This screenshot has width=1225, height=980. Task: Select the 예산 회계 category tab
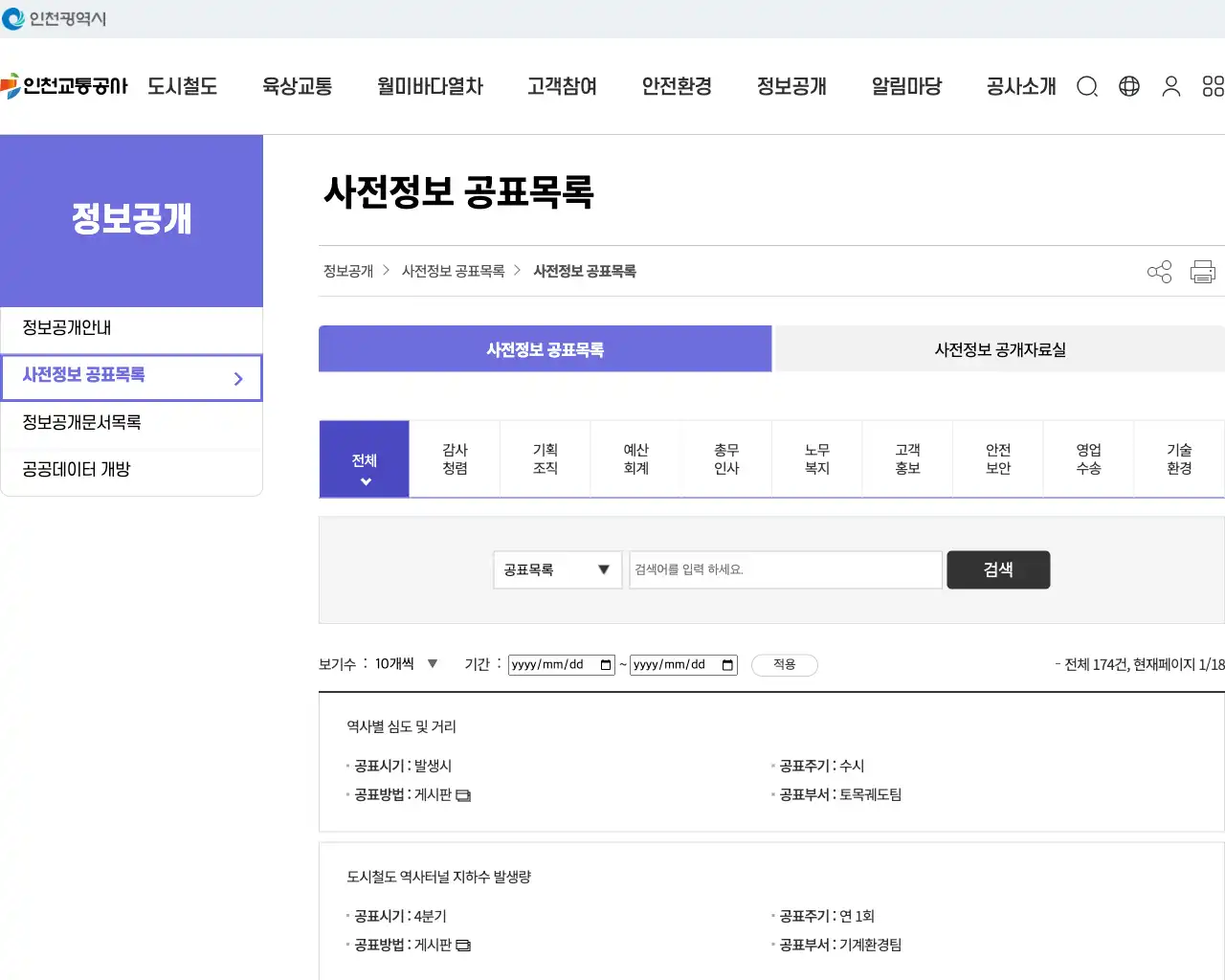click(x=635, y=459)
